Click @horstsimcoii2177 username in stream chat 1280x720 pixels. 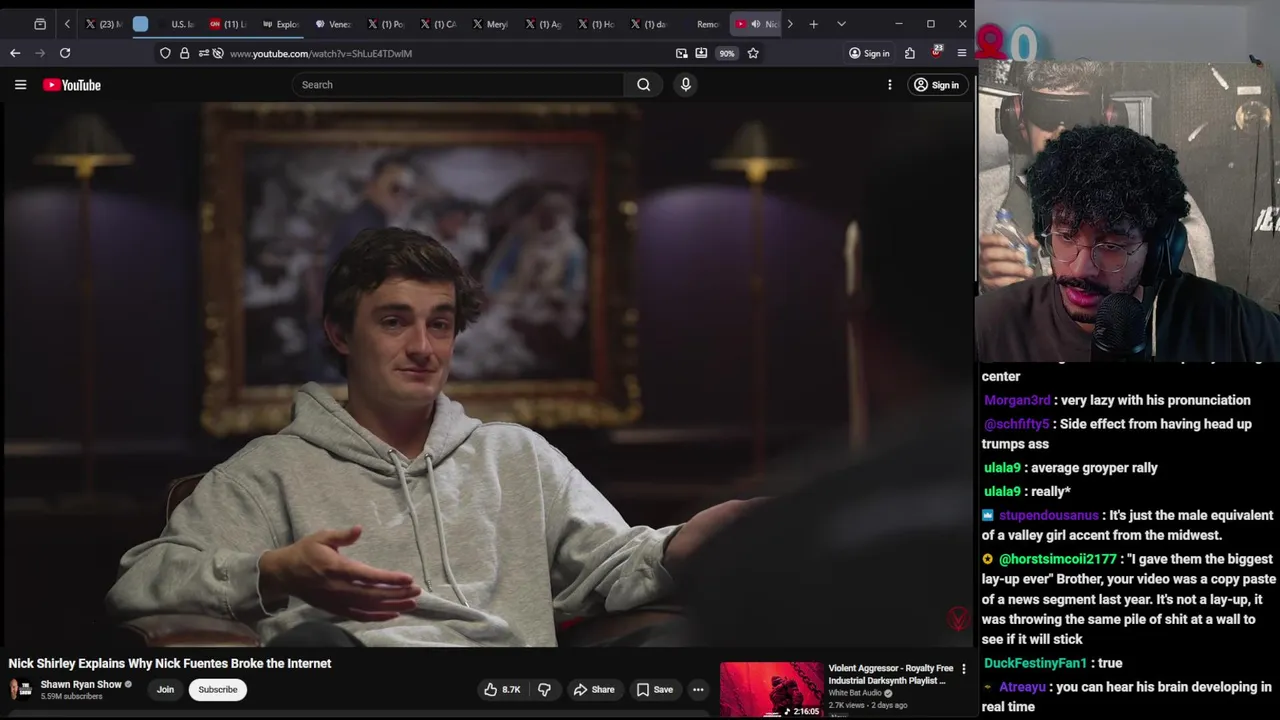pyautogui.click(x=1058, y=559)
